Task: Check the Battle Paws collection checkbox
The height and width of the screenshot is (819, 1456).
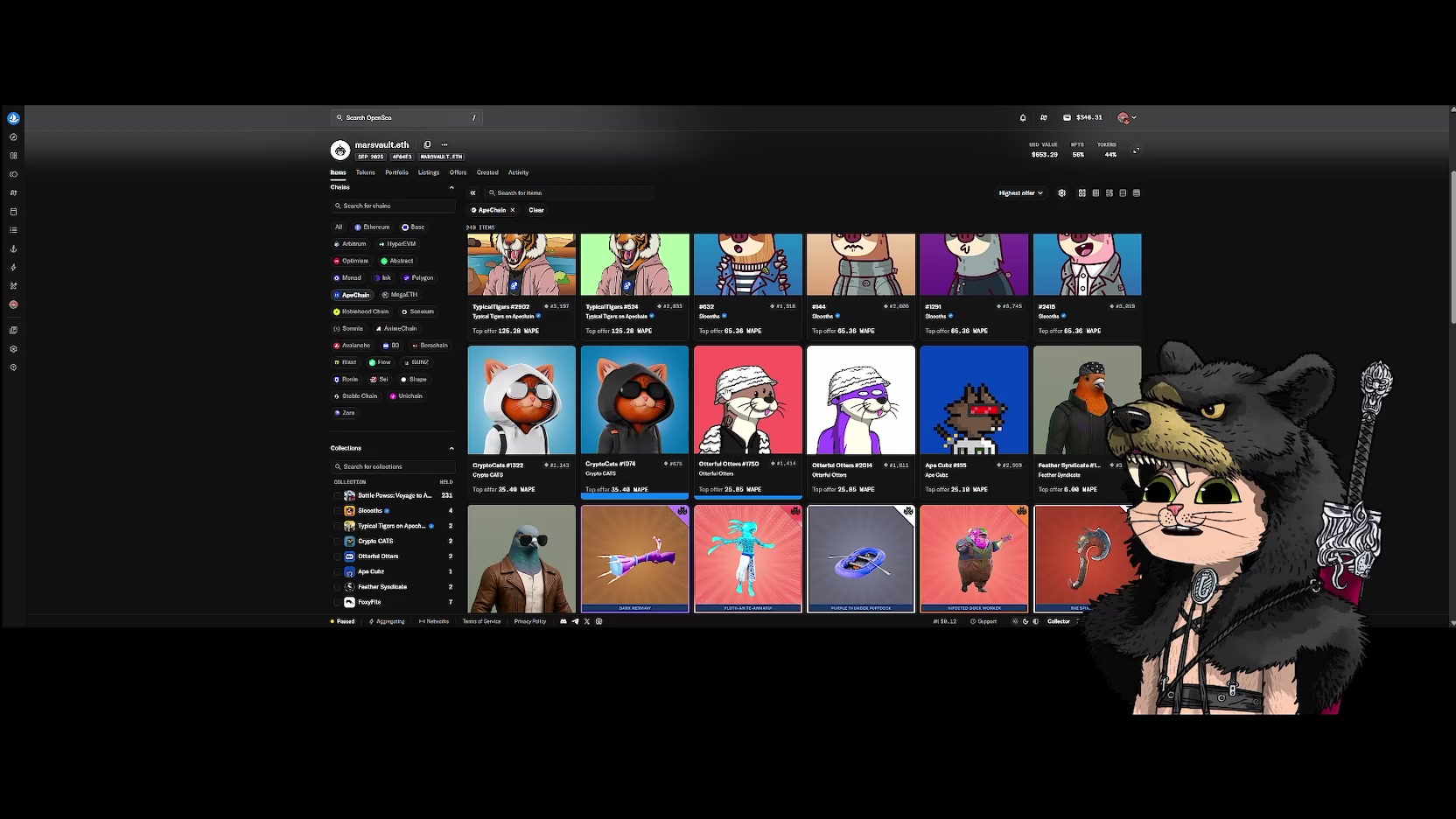Action: 337,495
